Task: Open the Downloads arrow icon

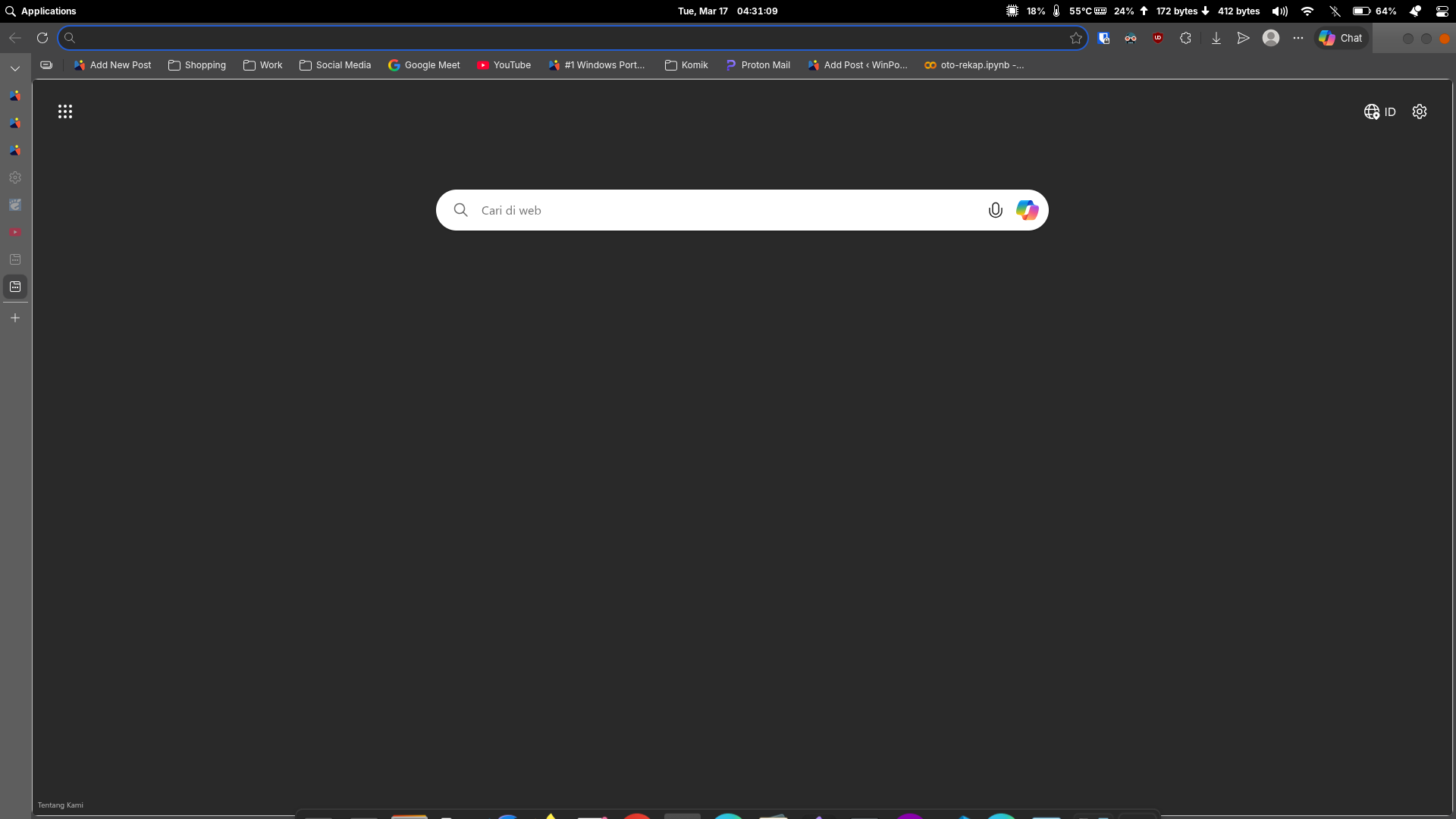Action: [1216, 38]
